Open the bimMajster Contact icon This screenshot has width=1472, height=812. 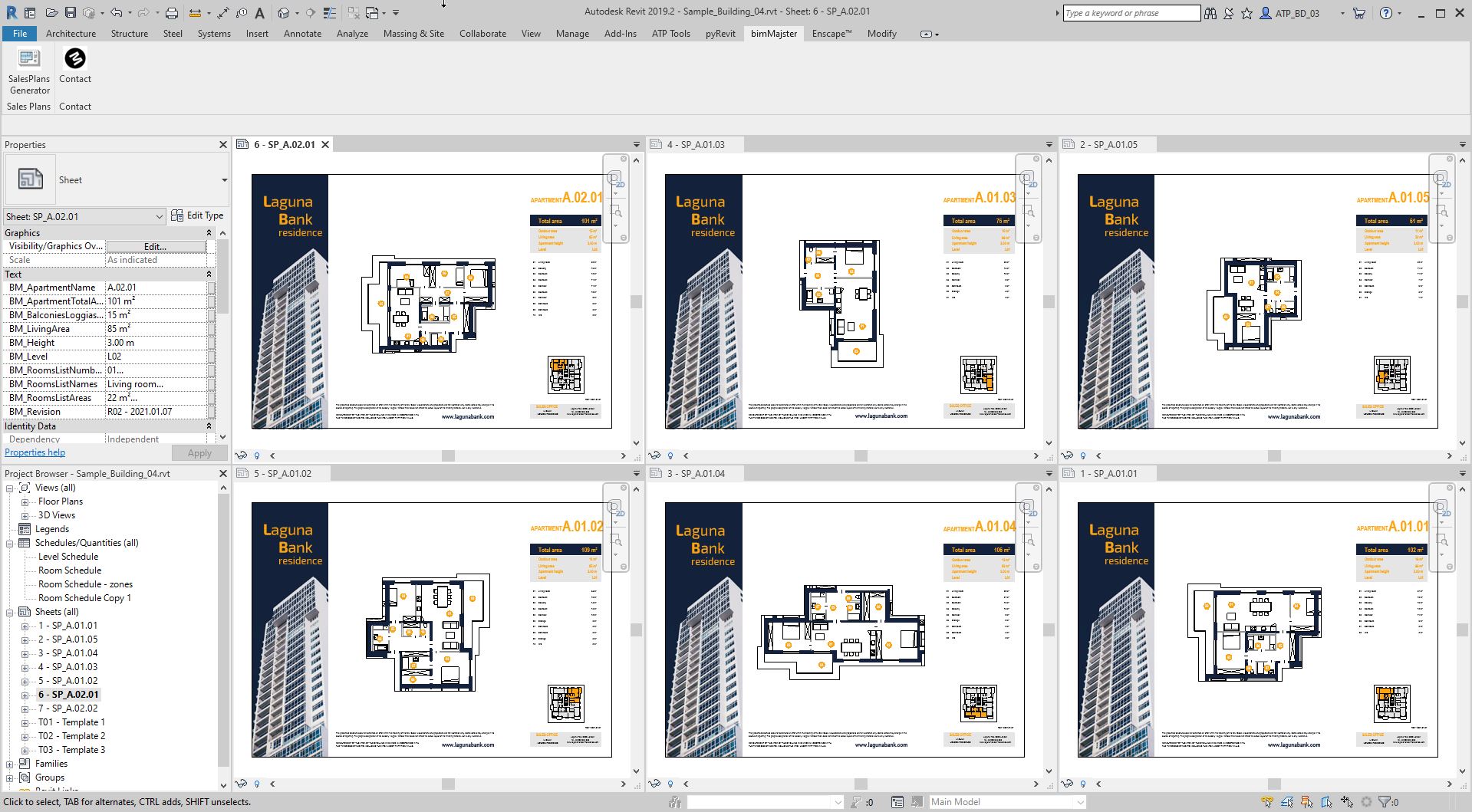75,65
